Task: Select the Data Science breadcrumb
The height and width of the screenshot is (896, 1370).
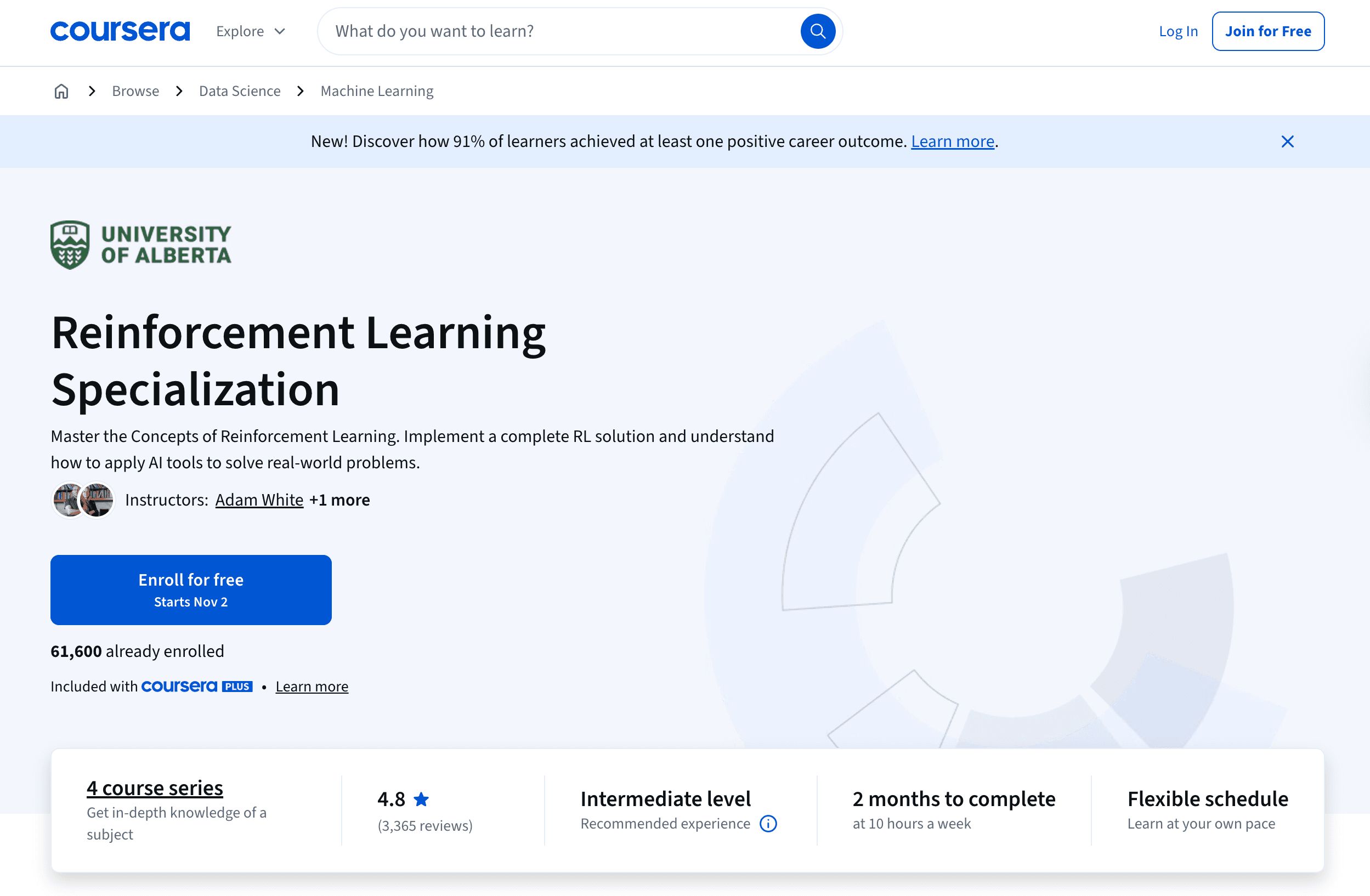Action: coord(240,91)
